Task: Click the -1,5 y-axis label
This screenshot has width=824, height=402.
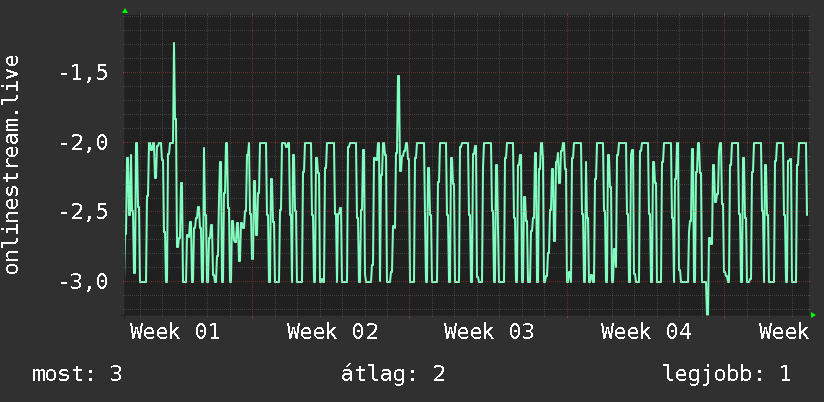Action: [84, 73]
